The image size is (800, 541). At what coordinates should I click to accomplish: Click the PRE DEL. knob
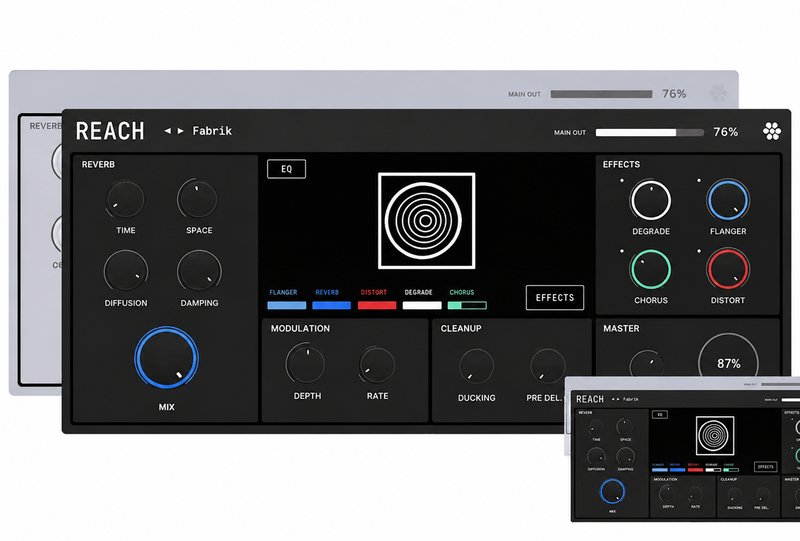pos(547,366)
